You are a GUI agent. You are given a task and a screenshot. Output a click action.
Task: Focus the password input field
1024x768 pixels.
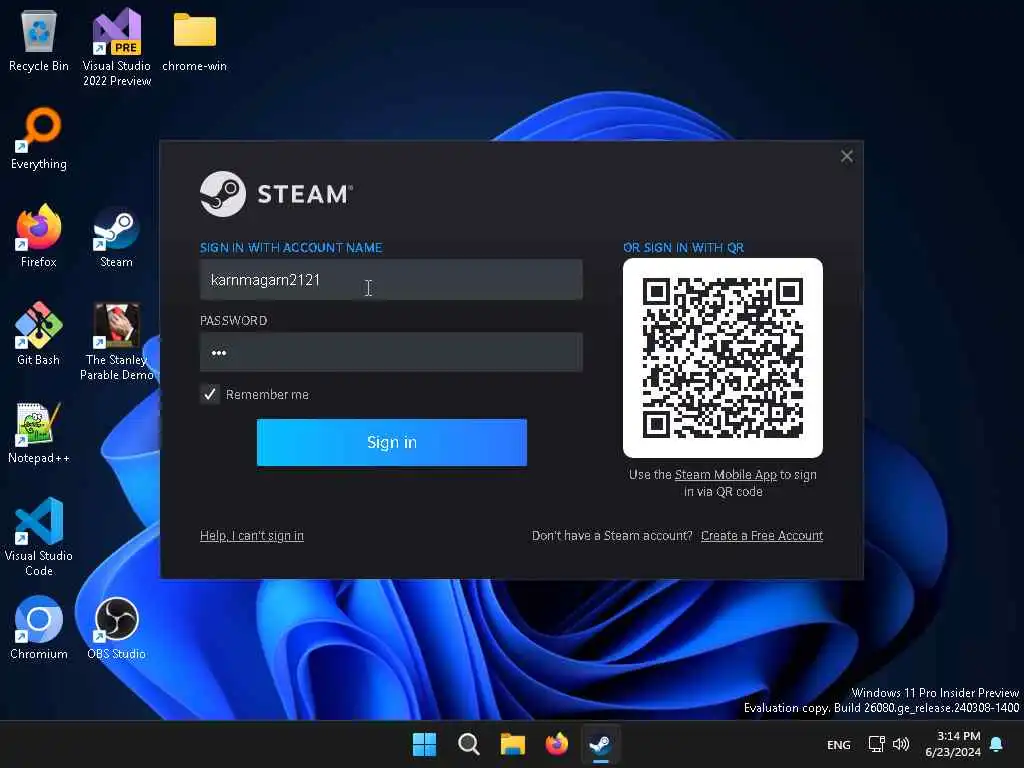(x=391, y=353)
